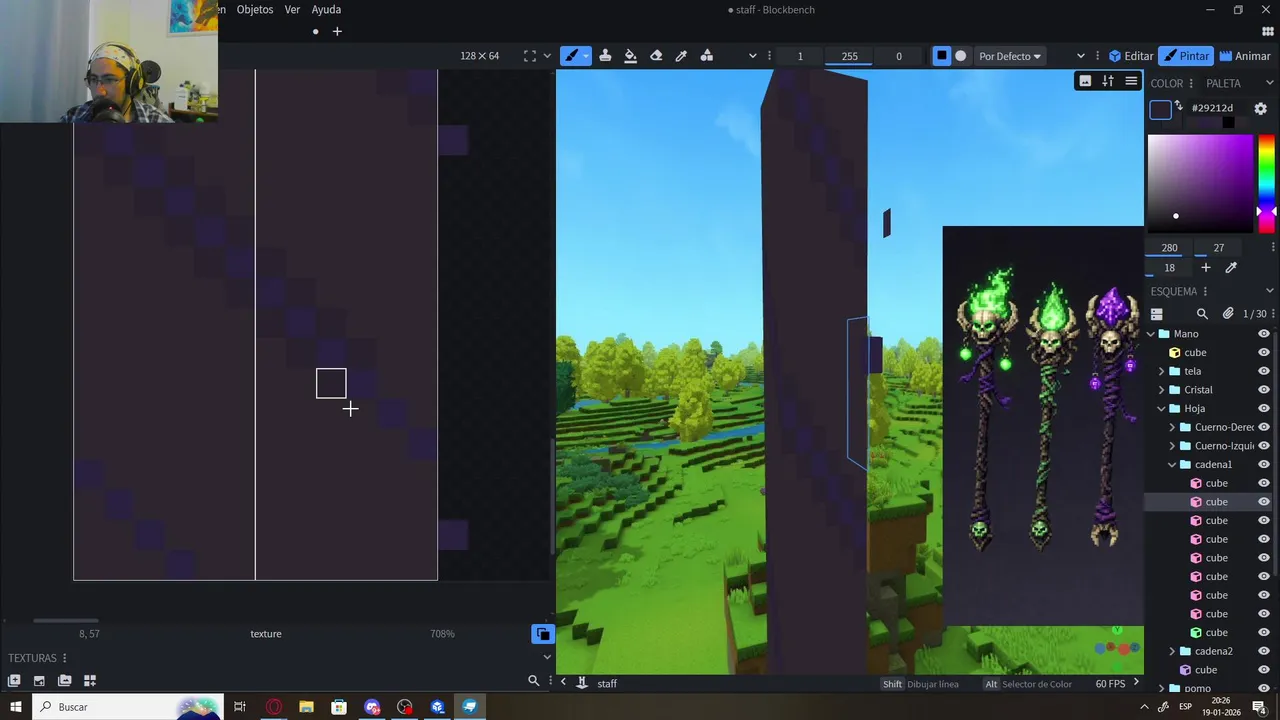The image size is (1280, 720).
Task: Click the Pintar mode button
Action: pyautogui.click(x=1186, y=56)
